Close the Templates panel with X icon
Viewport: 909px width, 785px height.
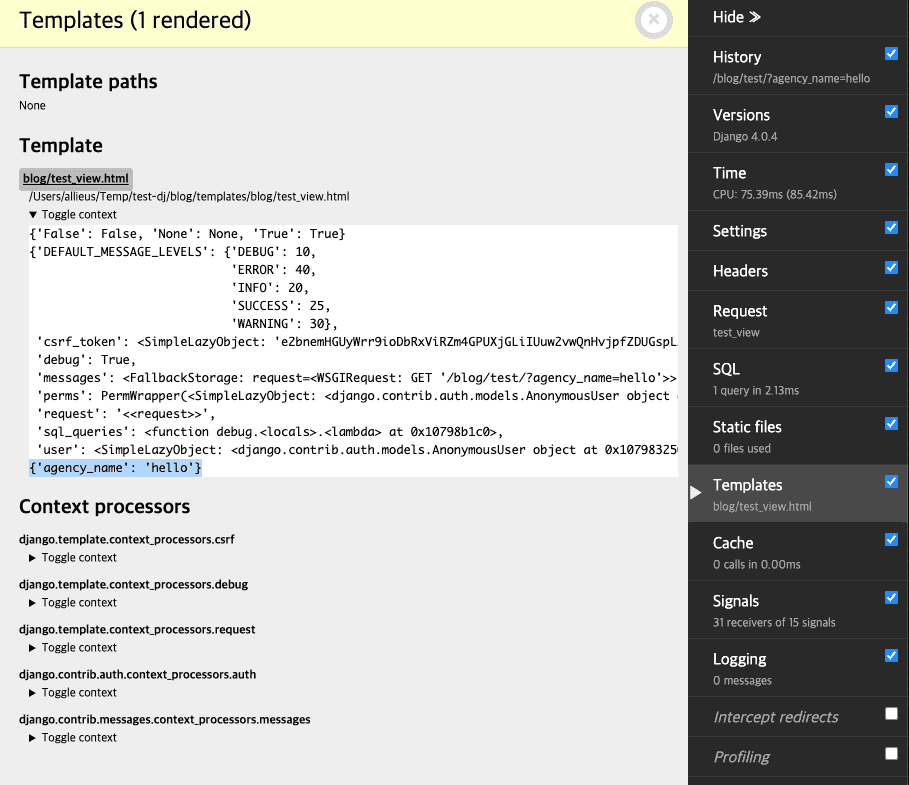pos(653,20)
